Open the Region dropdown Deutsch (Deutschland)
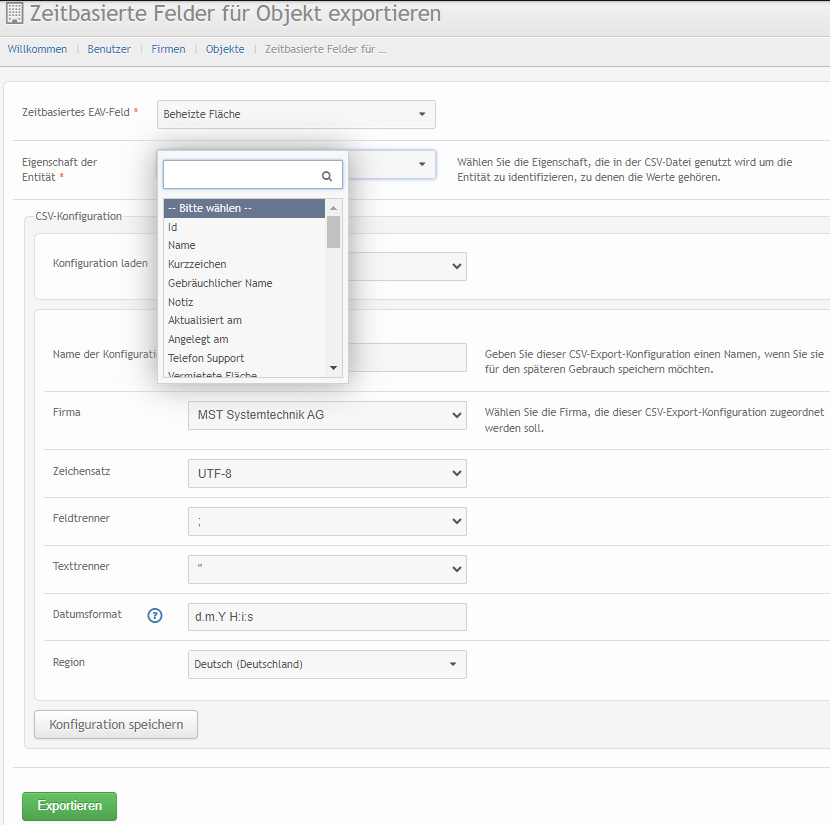830x825 pixels. pyautogui.click(x=327, y=665)
